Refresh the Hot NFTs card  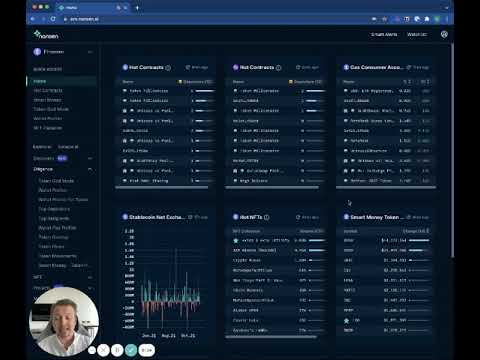click(298, 217)
